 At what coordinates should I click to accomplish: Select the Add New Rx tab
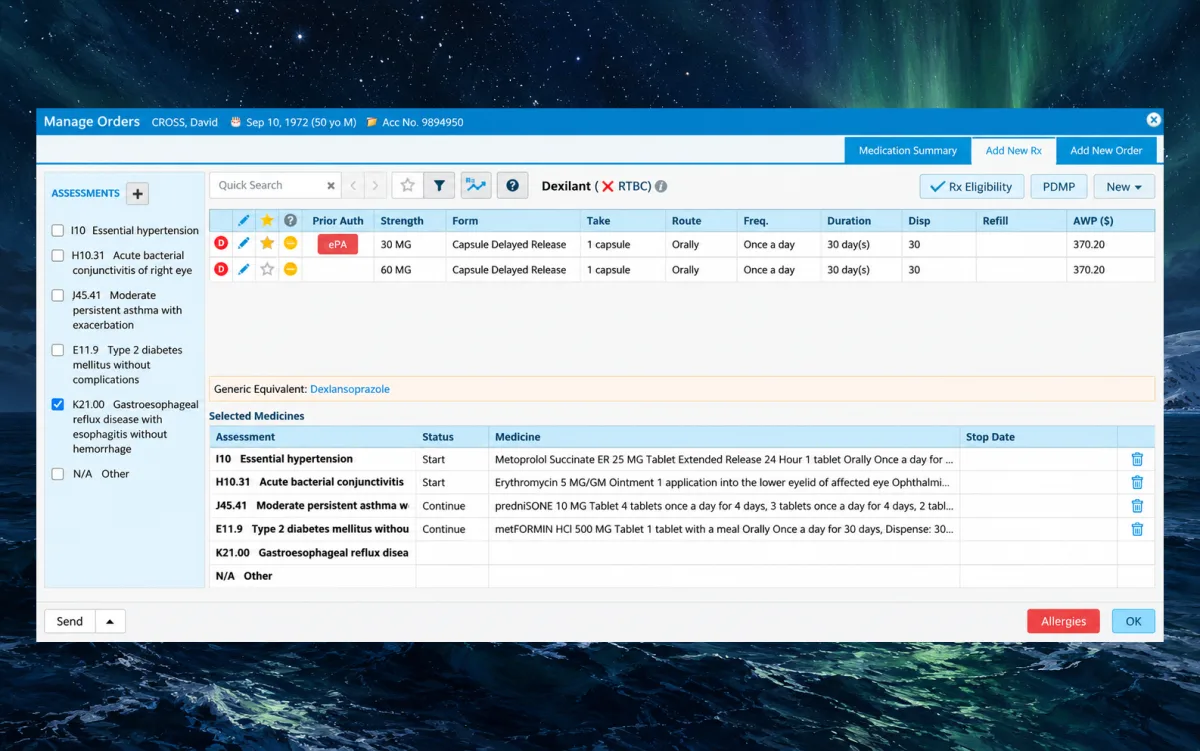tap(1014, 151)
